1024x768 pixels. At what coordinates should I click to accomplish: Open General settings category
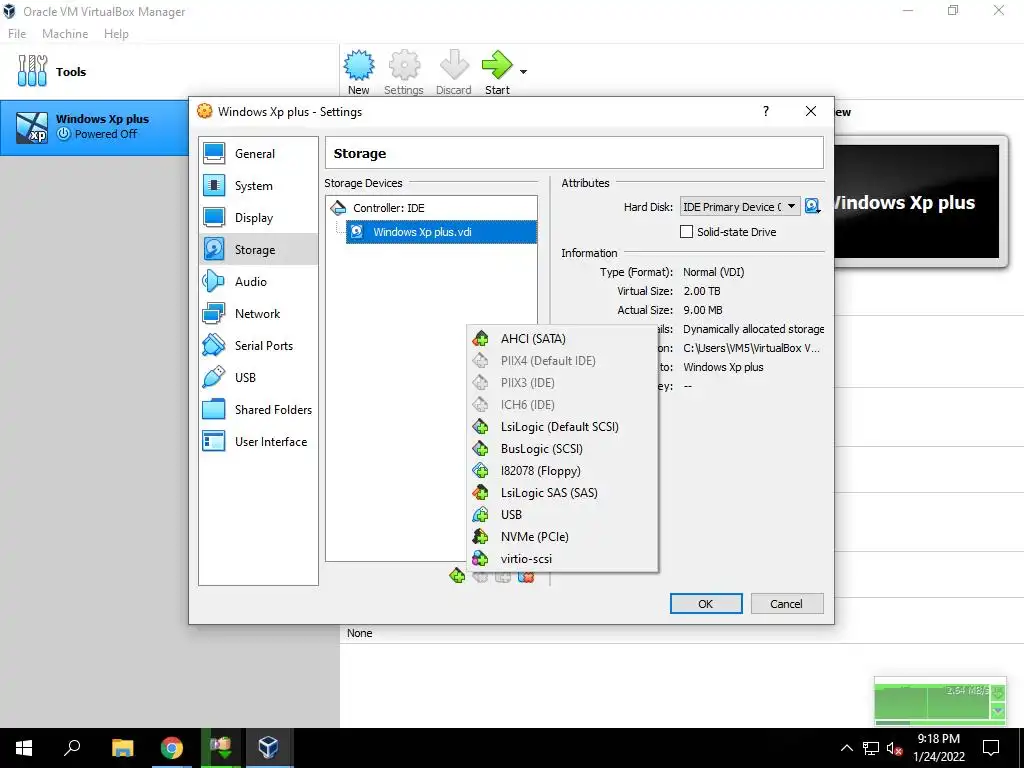pyautogui.click(x=259, y=153)
